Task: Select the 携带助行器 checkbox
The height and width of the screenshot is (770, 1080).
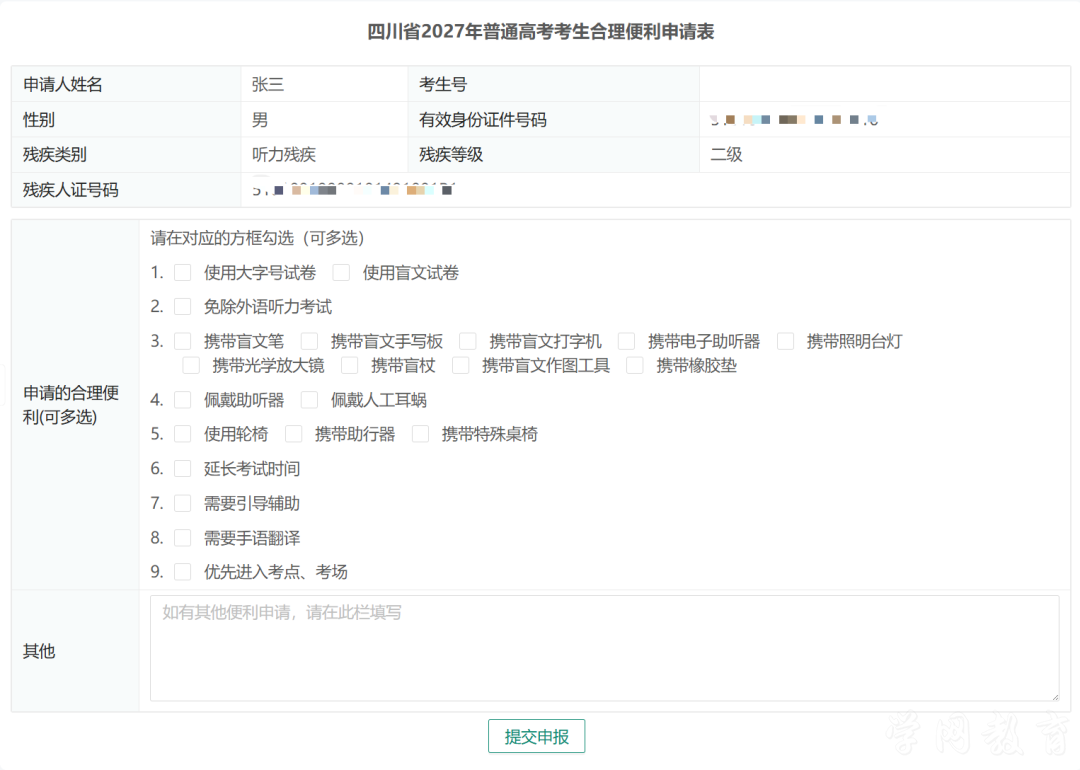Action: pyautogui.click(x=293, y=434)
